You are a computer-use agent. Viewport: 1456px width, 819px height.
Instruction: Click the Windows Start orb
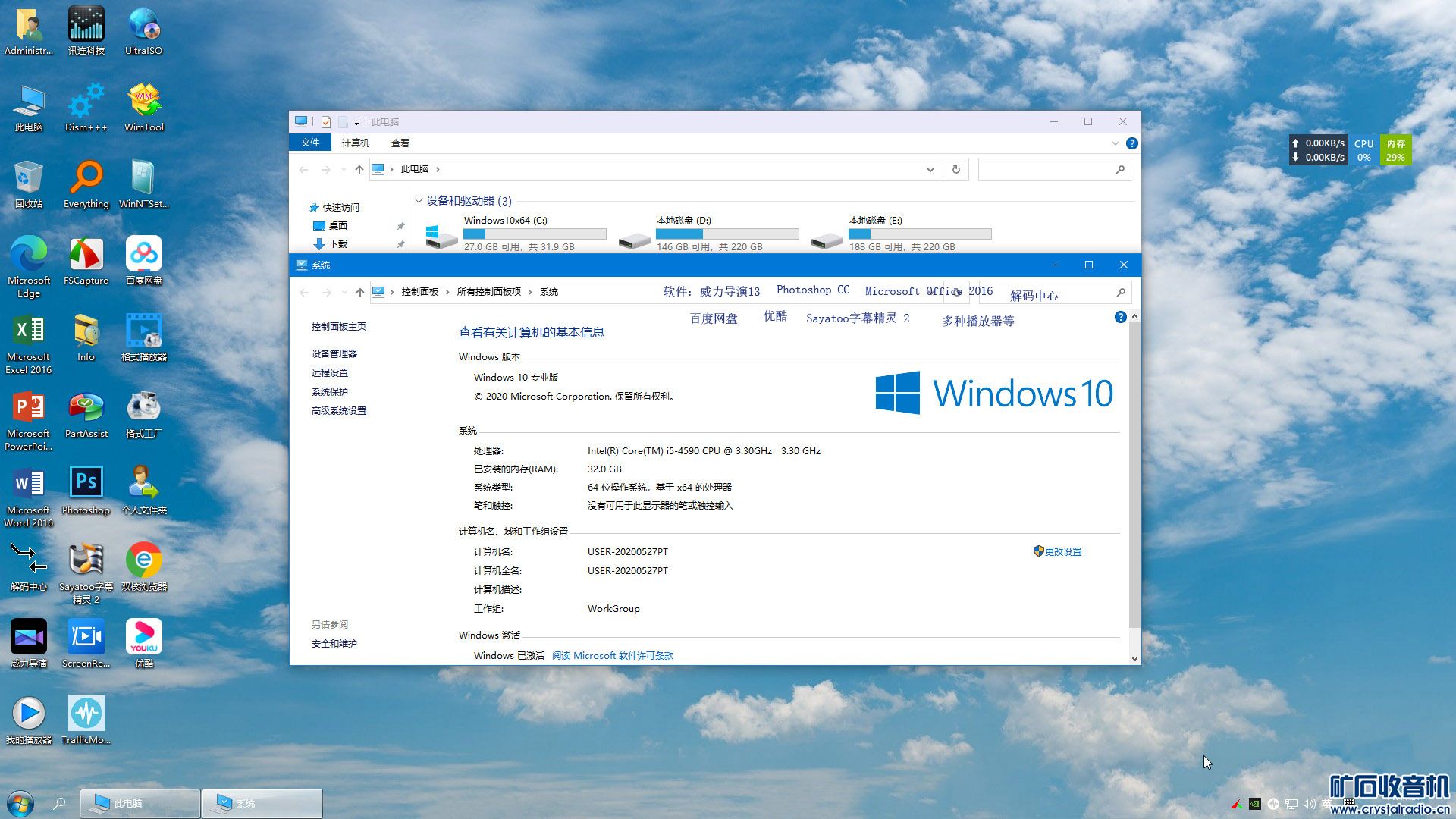click(x=20, y=803)
